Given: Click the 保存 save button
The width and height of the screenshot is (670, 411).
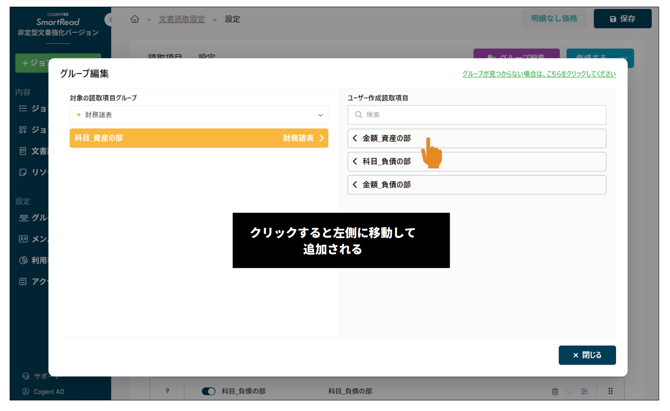Looking at the screenshot, I should (622, 19).
